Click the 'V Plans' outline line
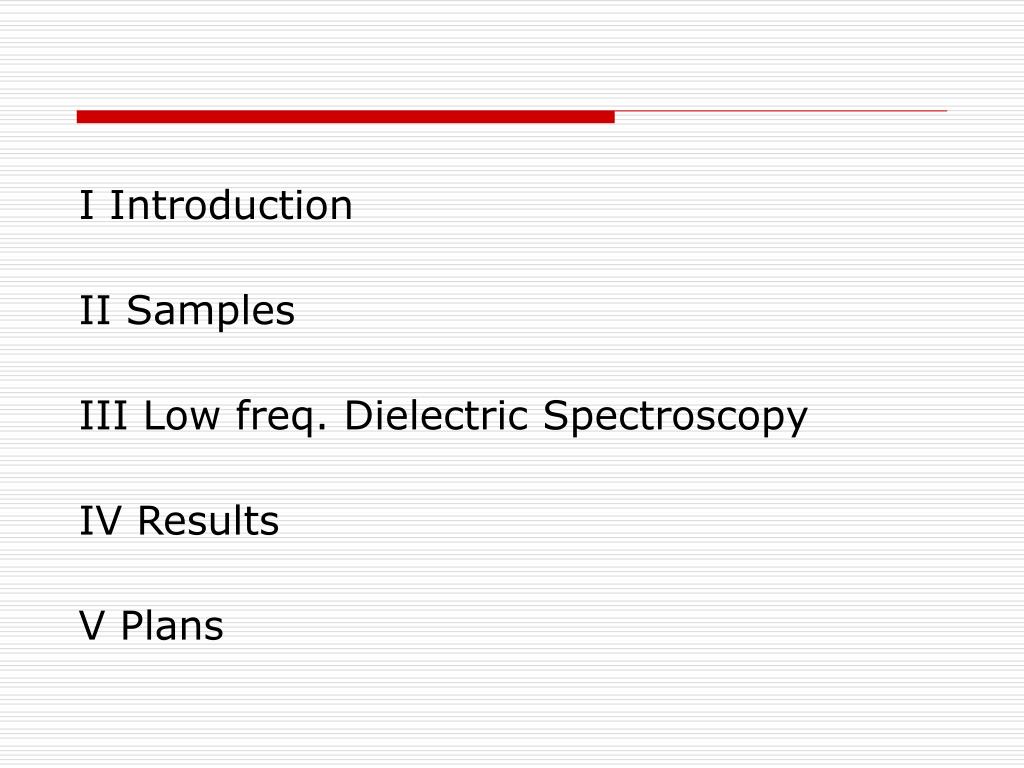Viewport: 1024px width, 768px height. 152,626
